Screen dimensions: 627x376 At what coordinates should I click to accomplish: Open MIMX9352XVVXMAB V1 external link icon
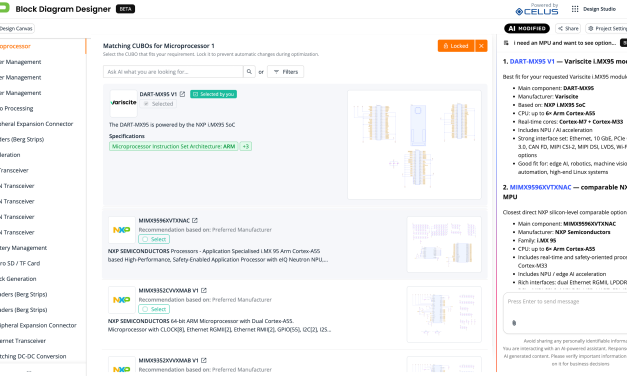204,360
